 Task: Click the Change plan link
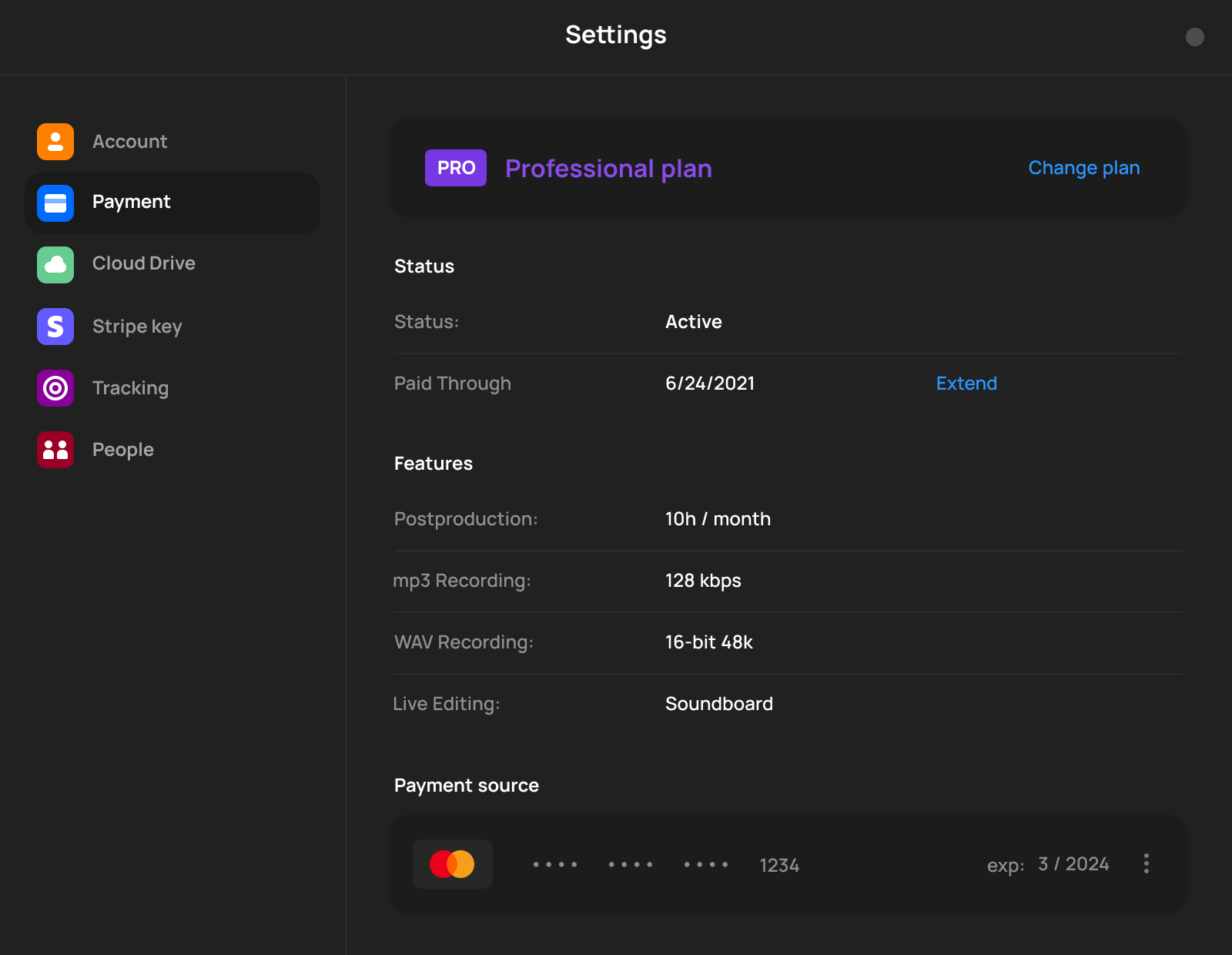1083,168
